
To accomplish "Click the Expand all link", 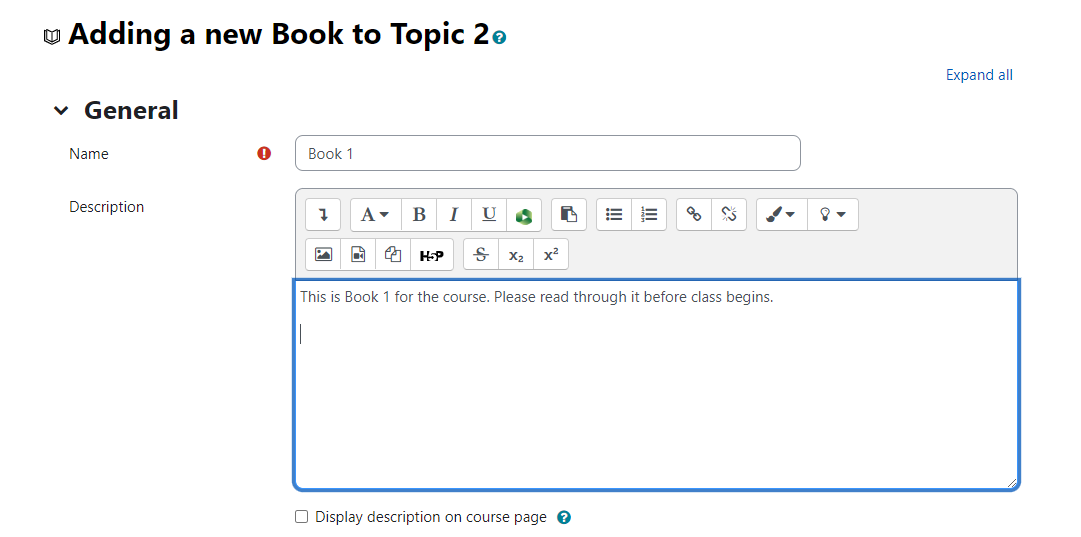I will pyautogui.click(x=979, y=75).
